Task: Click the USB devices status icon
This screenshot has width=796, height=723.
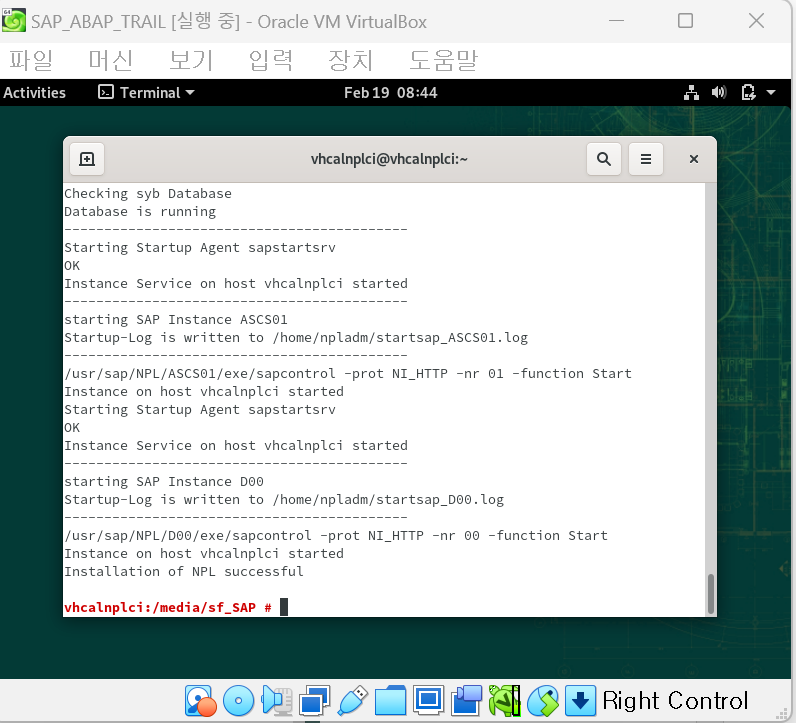Action: click(352, 701)
